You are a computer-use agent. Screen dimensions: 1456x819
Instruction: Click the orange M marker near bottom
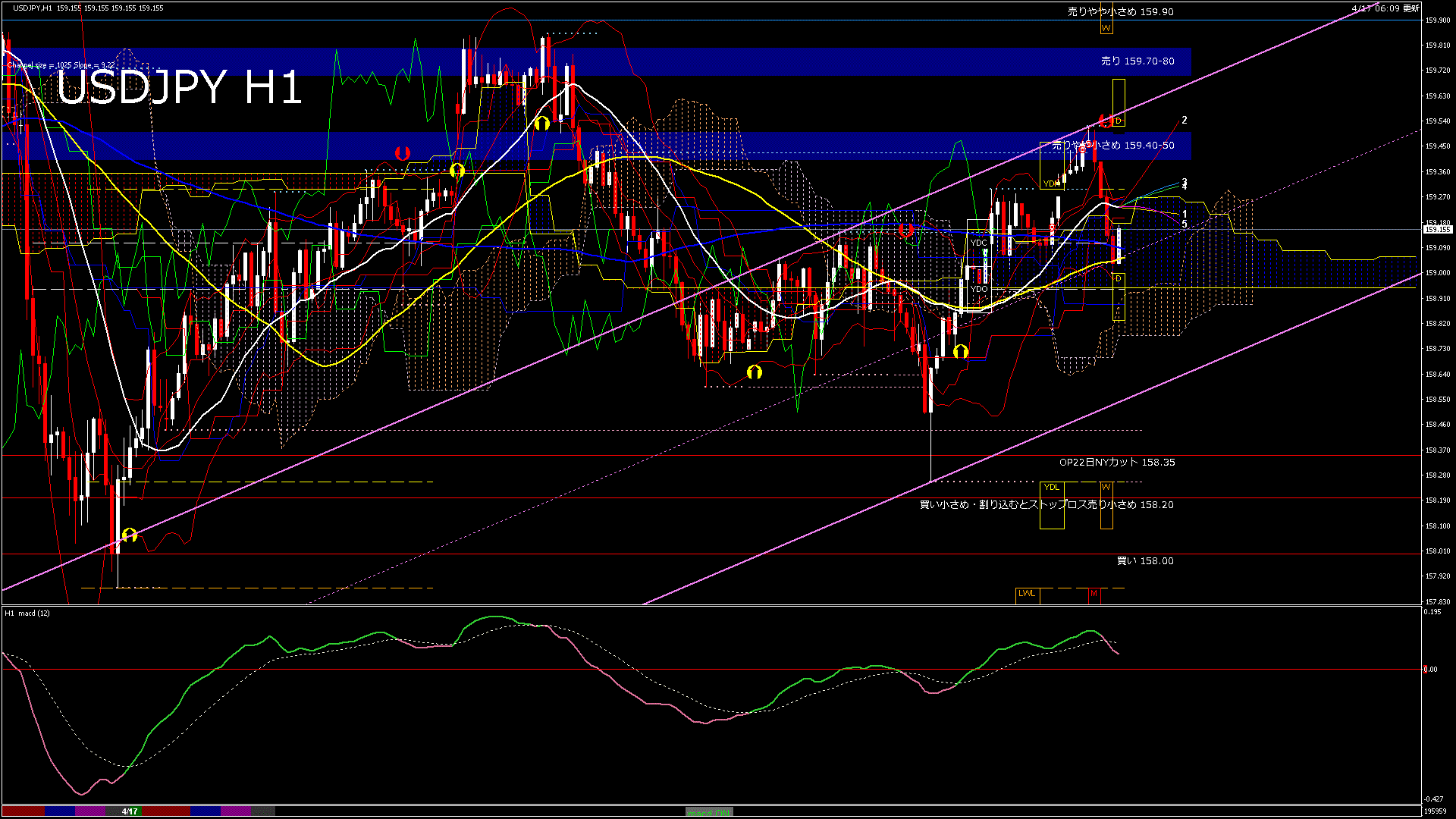[x=1094, y=594]
